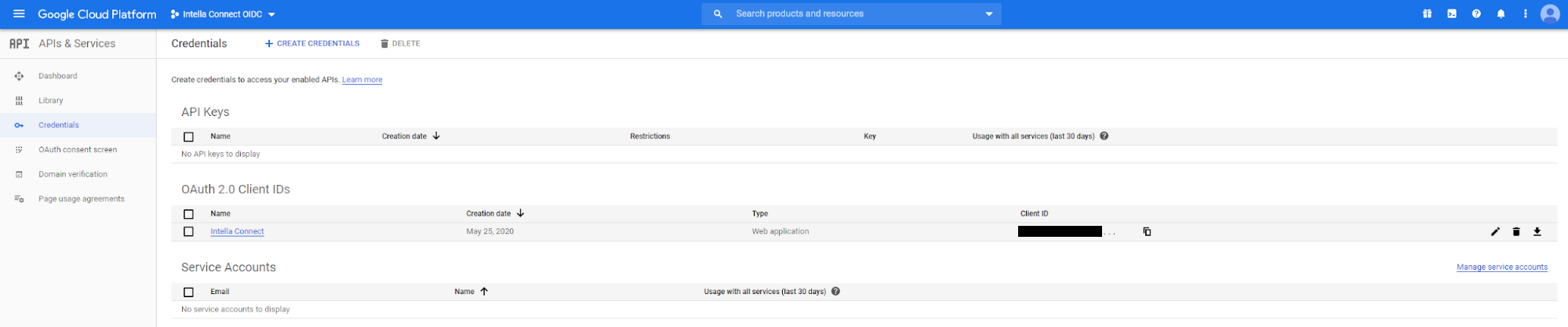Check the Intella Connect row checkbox
Screen dimensions: 1568x327
pyautogui.click(x=188, y=231)
